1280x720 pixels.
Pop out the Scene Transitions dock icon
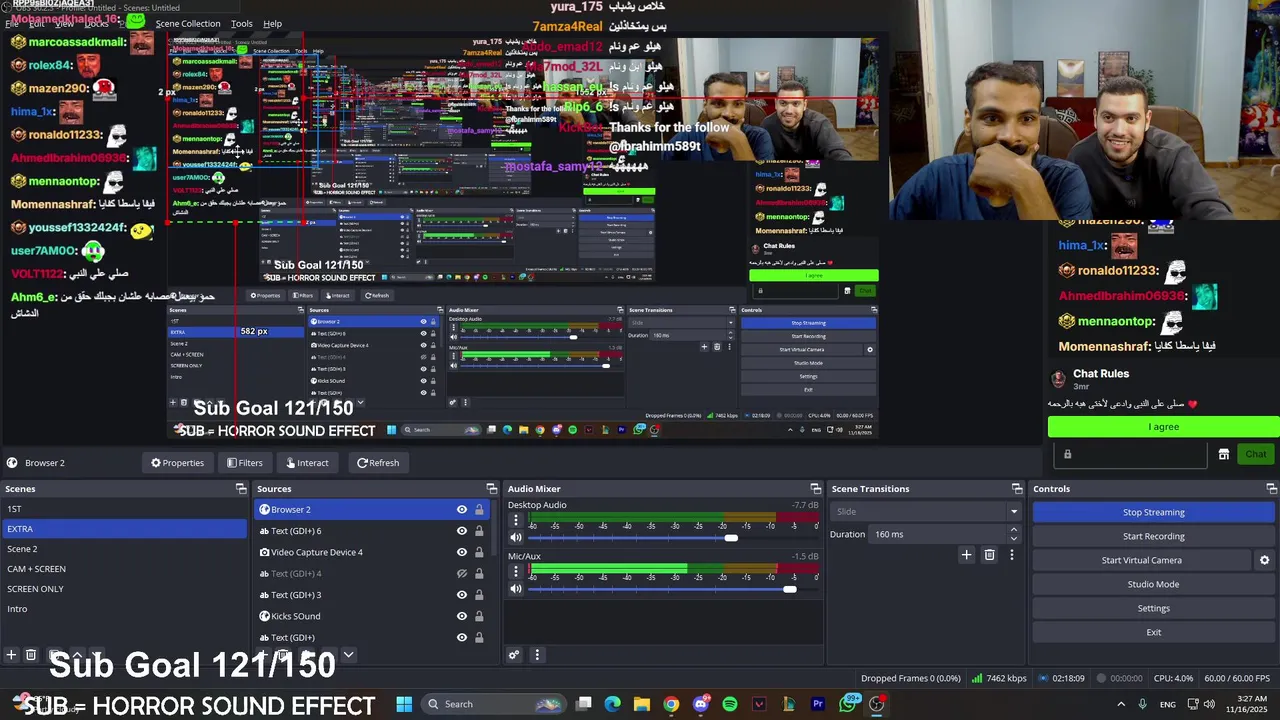click(x=1017, y=489)
